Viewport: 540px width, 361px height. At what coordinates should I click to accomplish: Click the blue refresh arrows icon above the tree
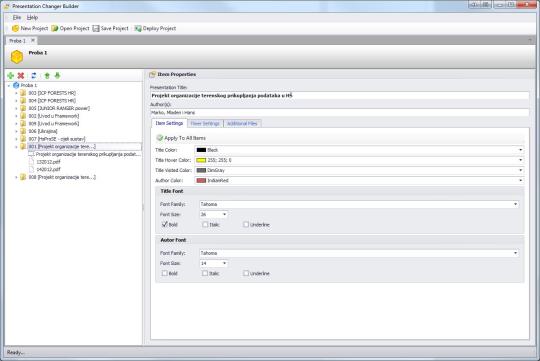point(34,75)
